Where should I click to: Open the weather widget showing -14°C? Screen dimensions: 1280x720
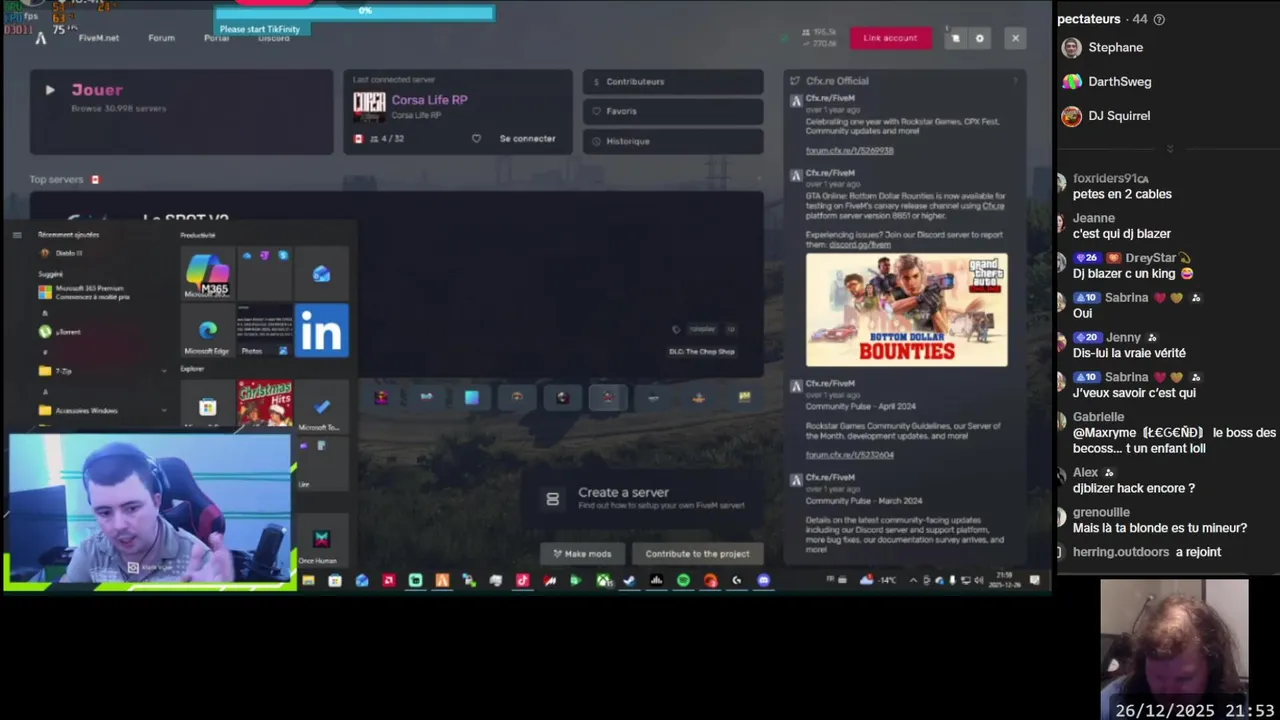pyautogui.click(x=880, y=580)
